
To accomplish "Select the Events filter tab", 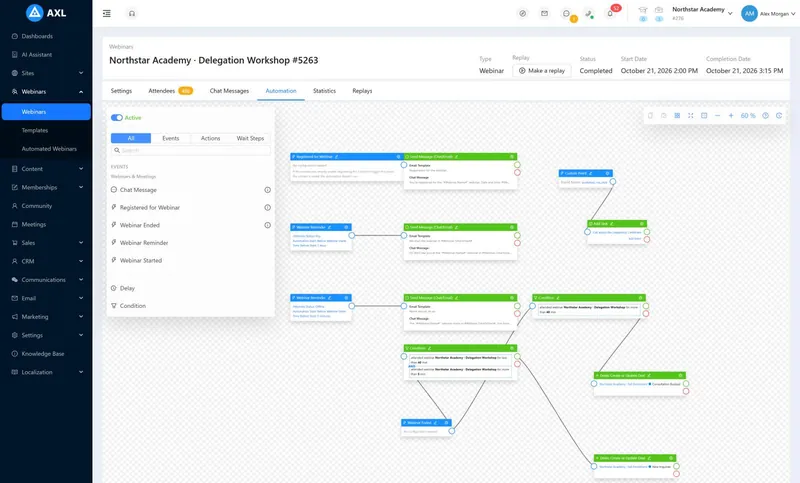I will [170, 138].
